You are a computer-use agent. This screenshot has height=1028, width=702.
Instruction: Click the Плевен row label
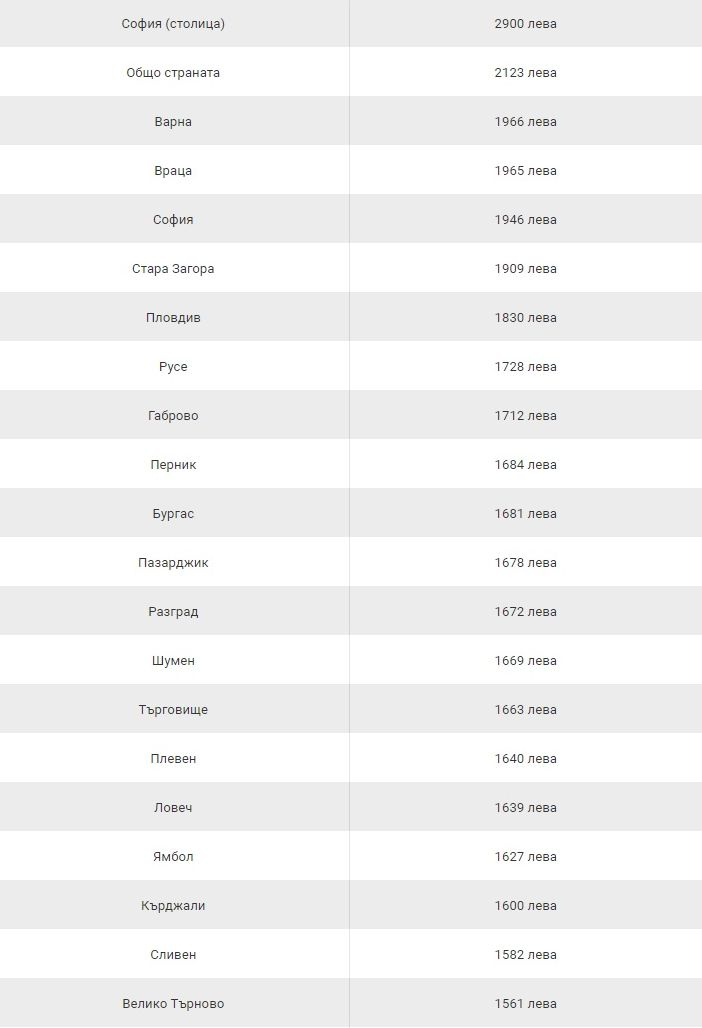pyautogui.click(x=173, y=759)
